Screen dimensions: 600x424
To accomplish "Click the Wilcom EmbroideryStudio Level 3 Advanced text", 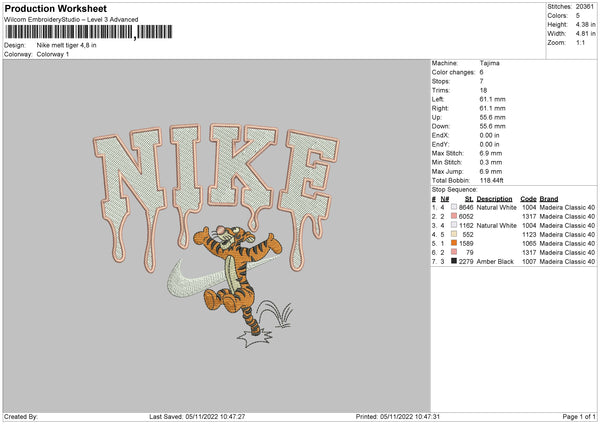I will [71, 20].
